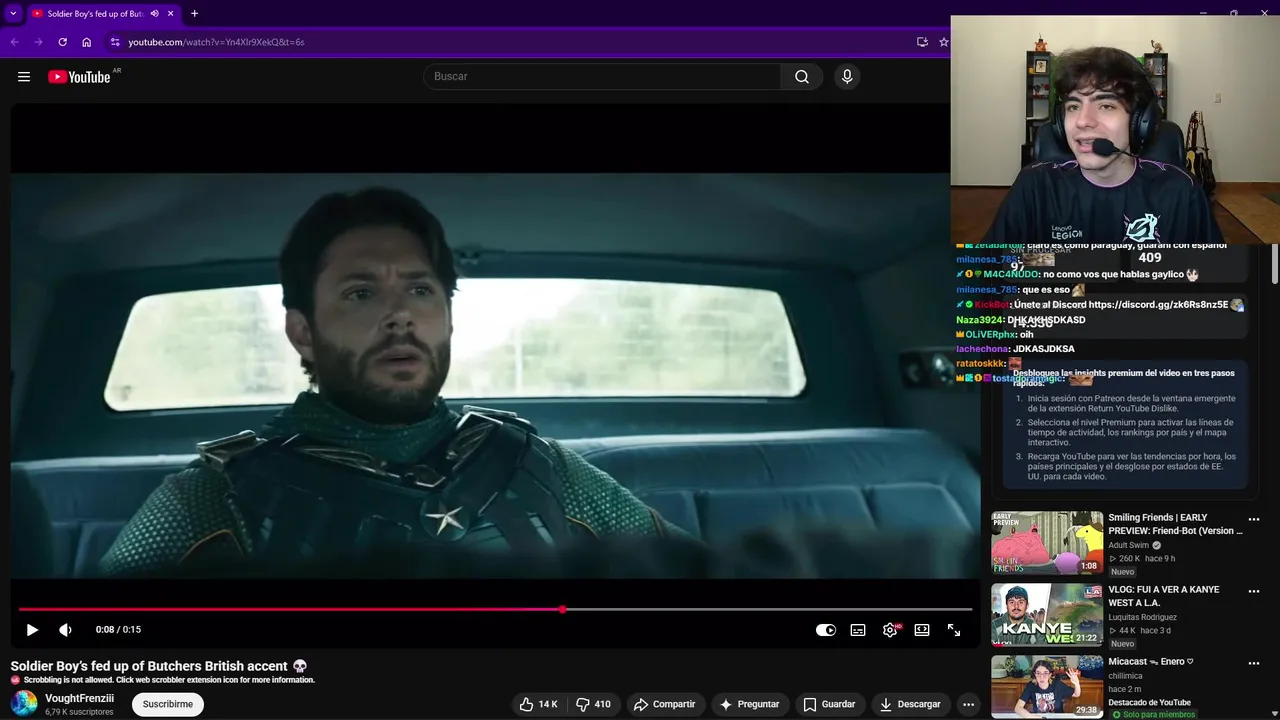Screen dimensions: 1280x720
Task: Toggle the autoplay switch
Action: point(826,630)
